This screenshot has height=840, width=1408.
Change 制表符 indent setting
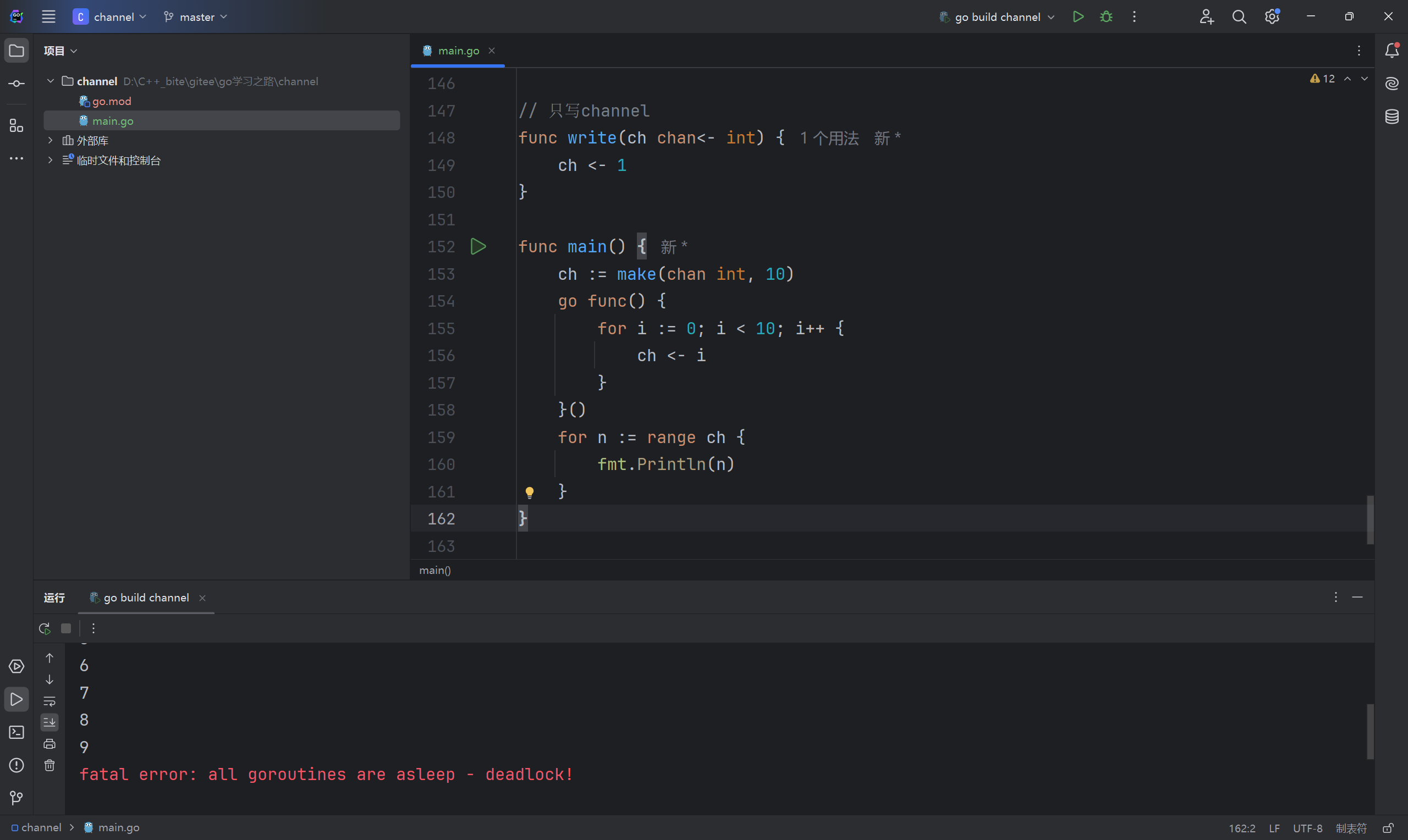(x=1351, y=828)
